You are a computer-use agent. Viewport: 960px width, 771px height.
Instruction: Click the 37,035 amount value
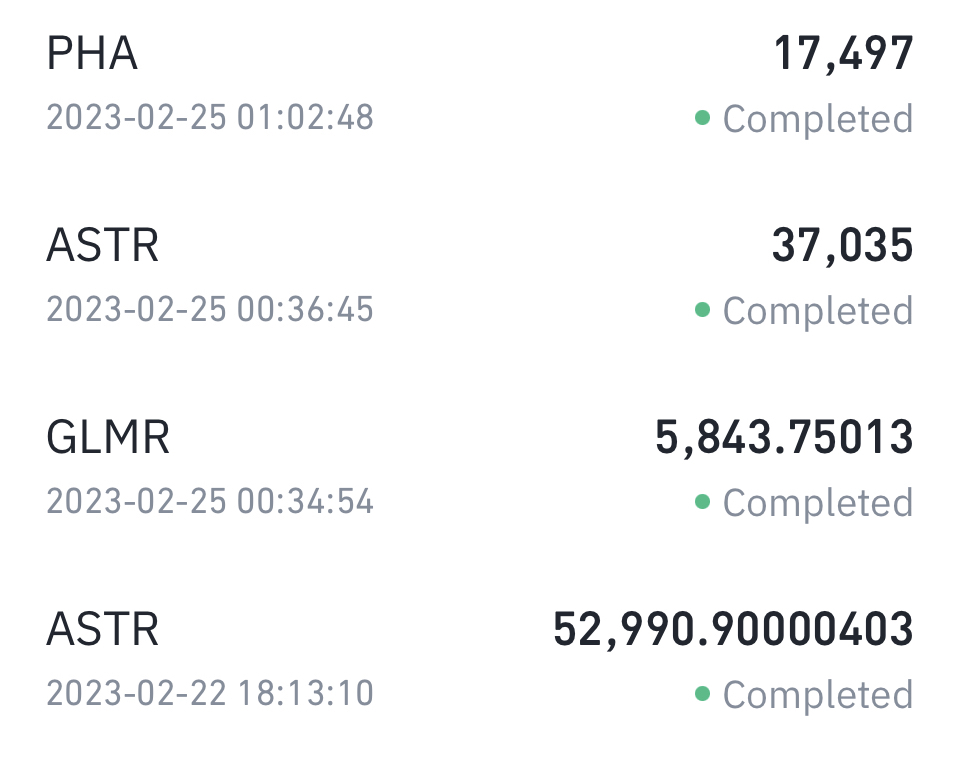(842, 246)
